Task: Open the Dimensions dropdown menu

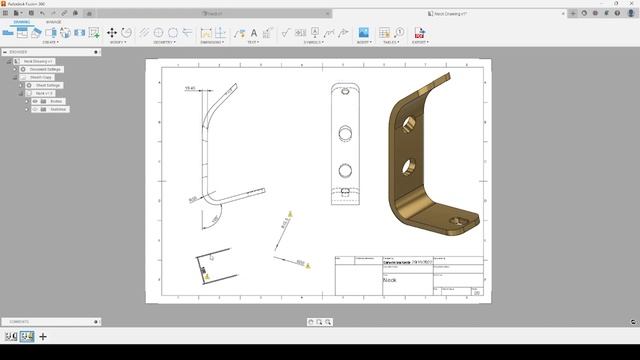Action: [x=212, y=42]
